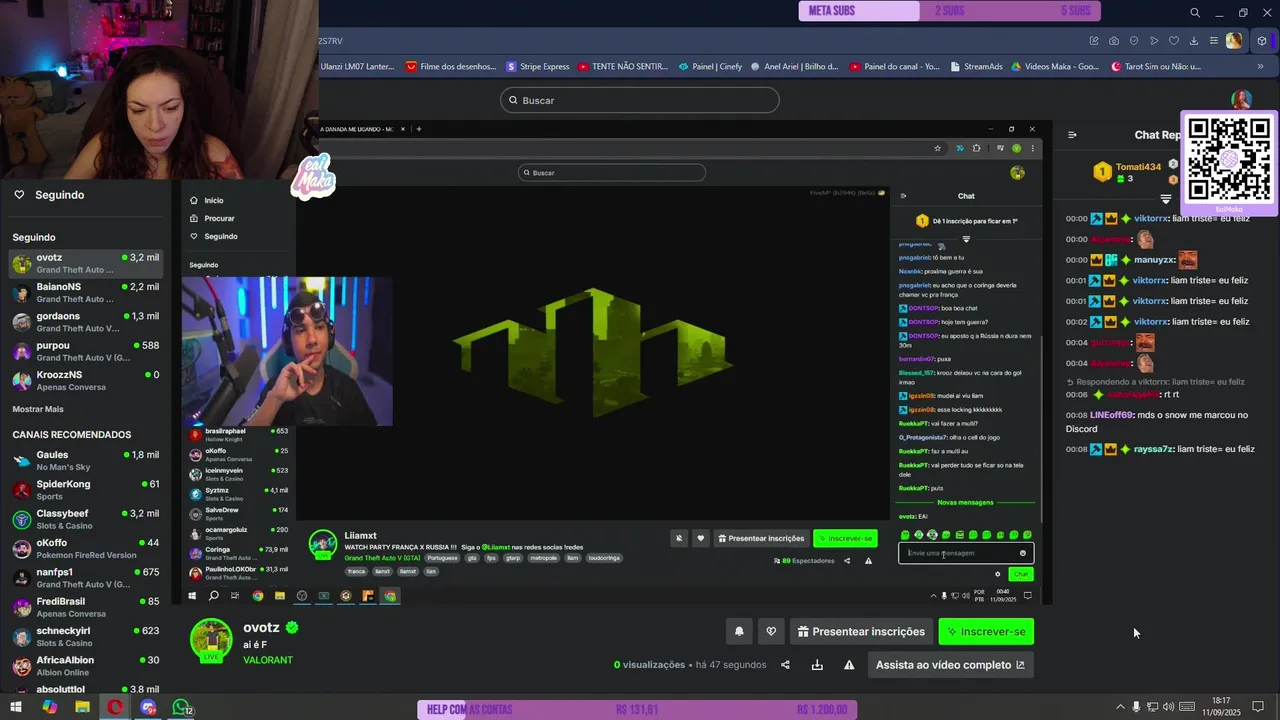Click the Buscar search field
Image resolution: width=1280 pixels, height=720 pixels.
640,100
